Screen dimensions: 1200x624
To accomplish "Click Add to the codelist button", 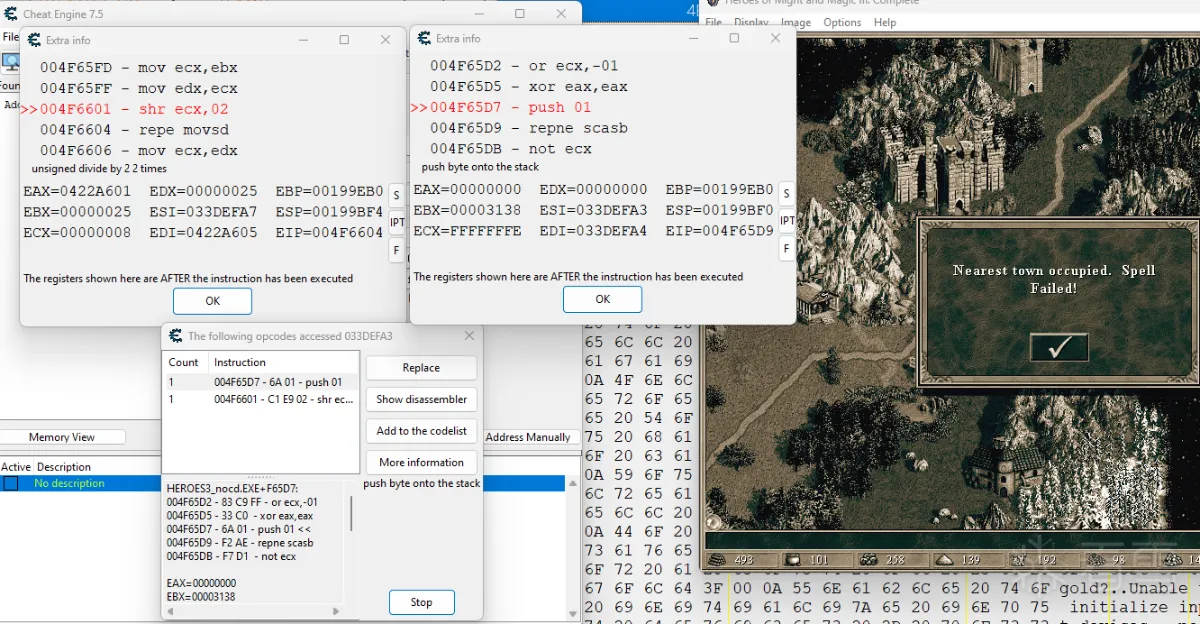I will coord(421,431).
